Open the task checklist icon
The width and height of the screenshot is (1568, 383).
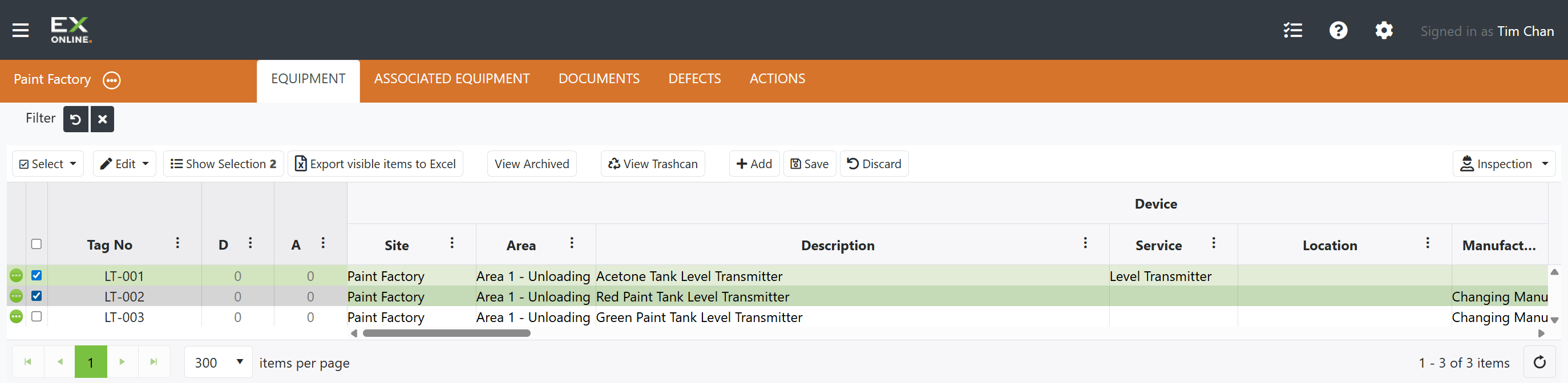tap(1293, 30)
